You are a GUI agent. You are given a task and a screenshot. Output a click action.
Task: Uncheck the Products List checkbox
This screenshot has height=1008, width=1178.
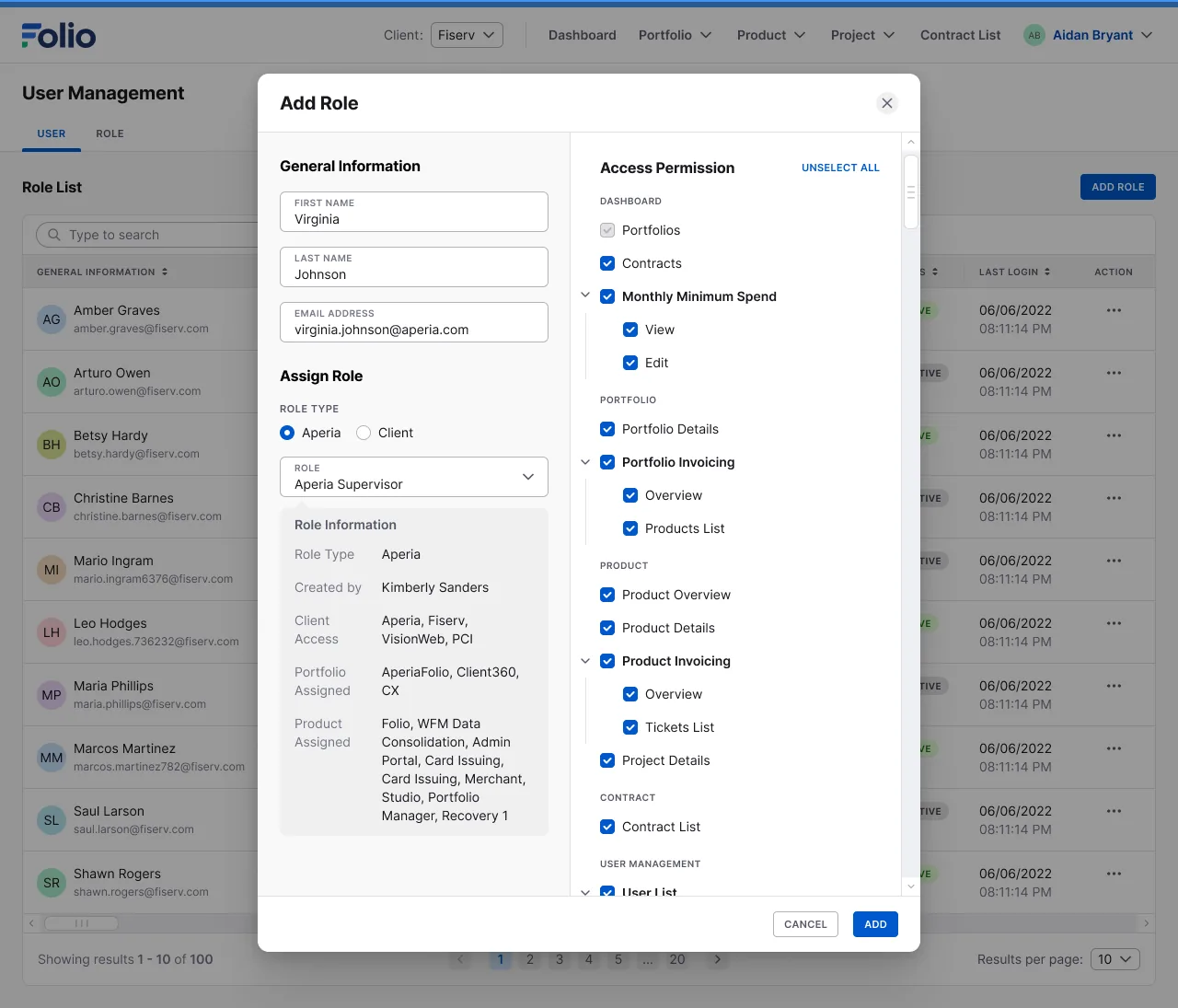630,528
